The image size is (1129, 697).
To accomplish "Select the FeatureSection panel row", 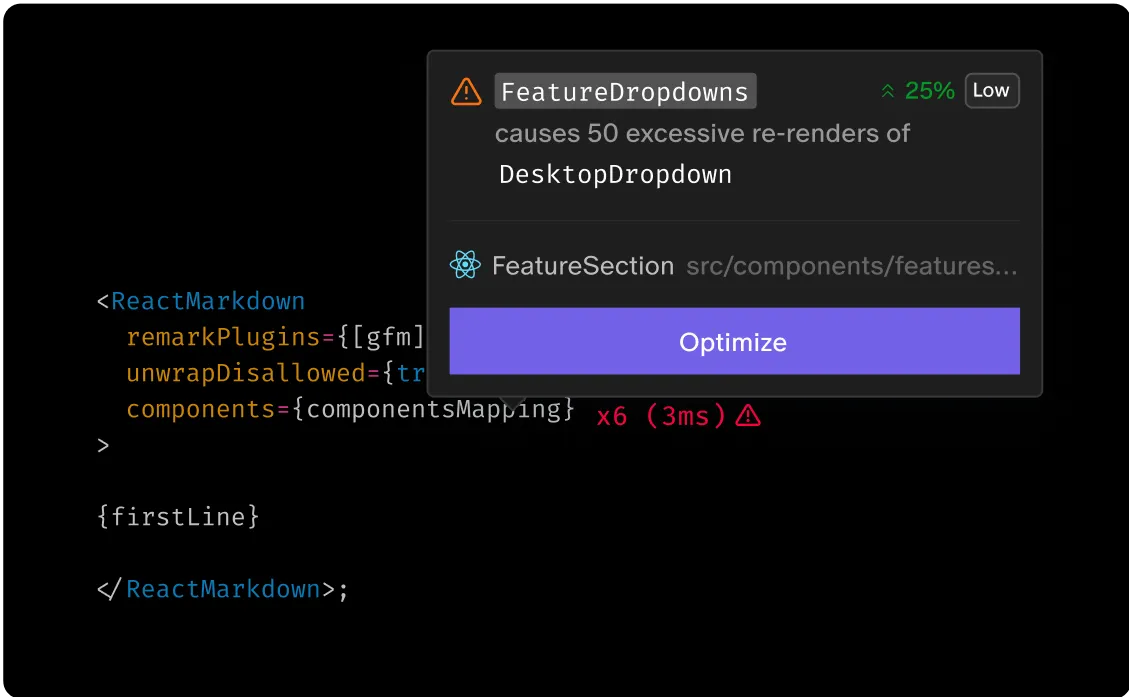I will pos(735,265).
